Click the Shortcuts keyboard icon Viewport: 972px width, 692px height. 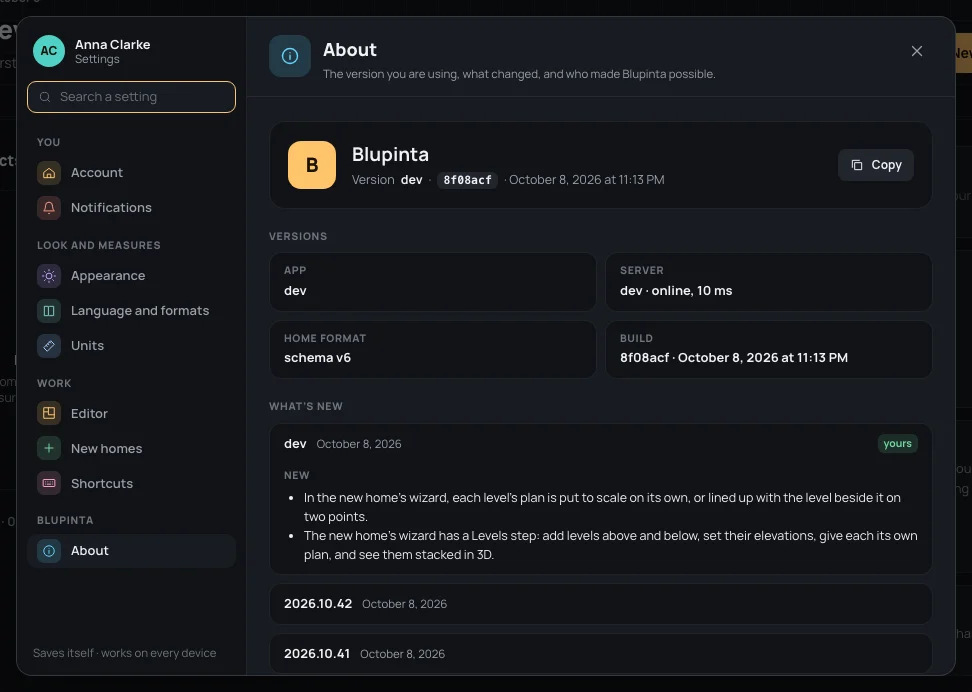pyautogui.click(x=49, y=483)
